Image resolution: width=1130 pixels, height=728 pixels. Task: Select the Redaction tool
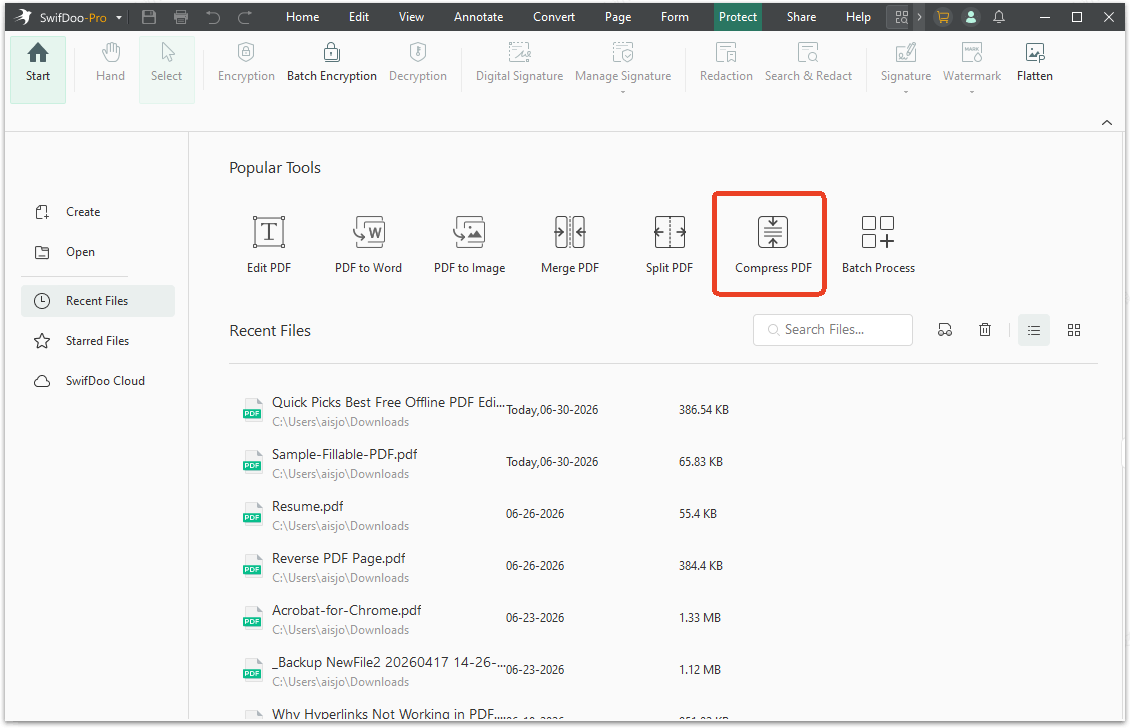point(726,63)
